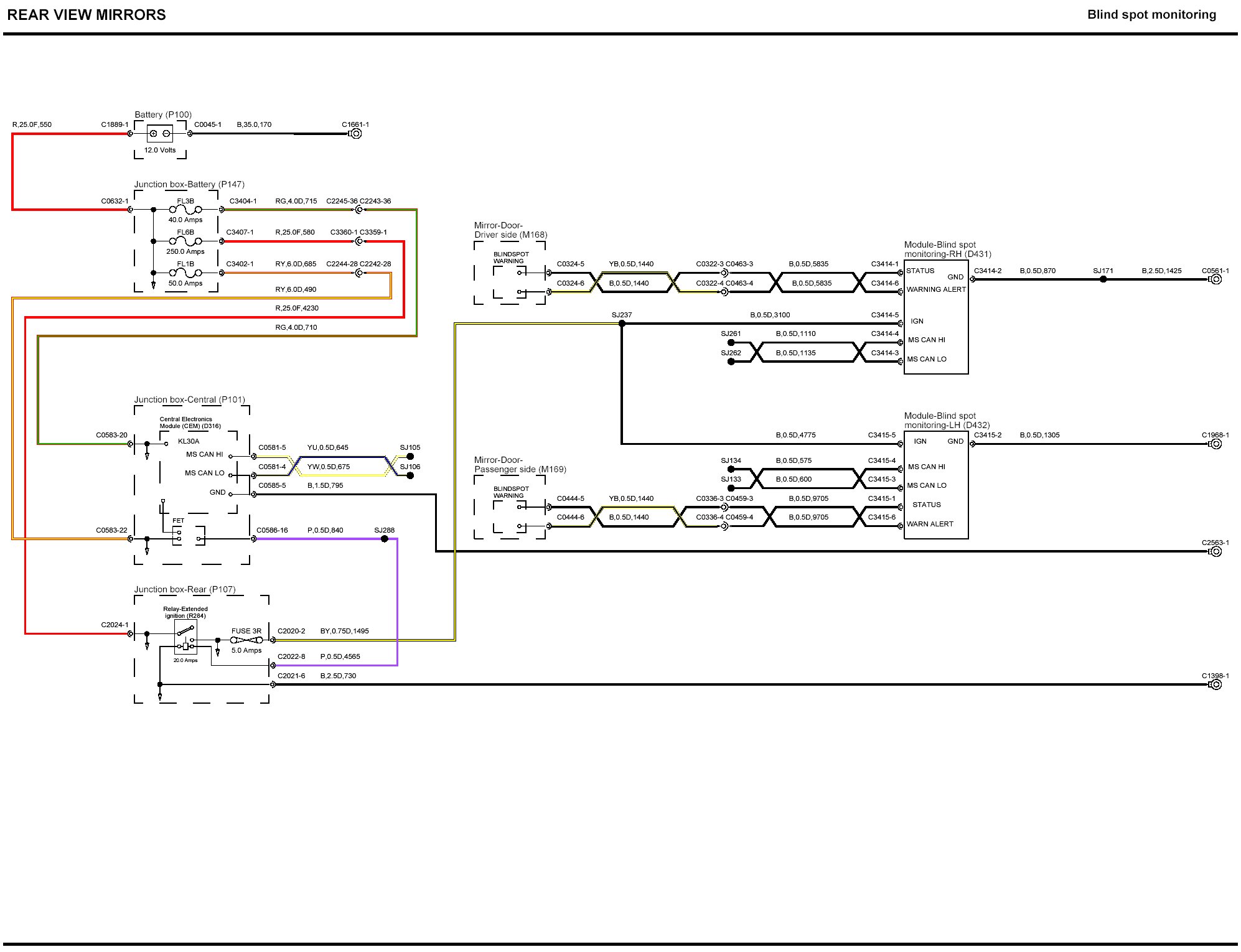Image resolution: width=1241 pixels, height=952 pixels.
Task: Click the REAR VIEW MIRRORS title
Action: [87, 15]
